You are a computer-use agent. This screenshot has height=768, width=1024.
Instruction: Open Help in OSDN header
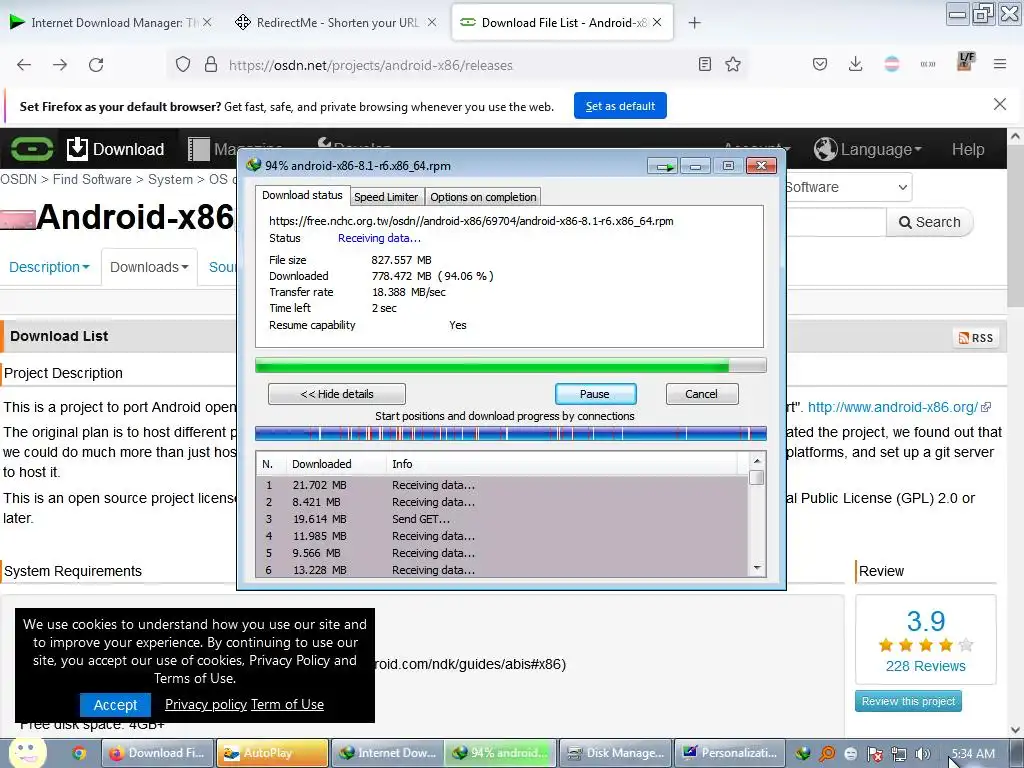click(968, 150)
